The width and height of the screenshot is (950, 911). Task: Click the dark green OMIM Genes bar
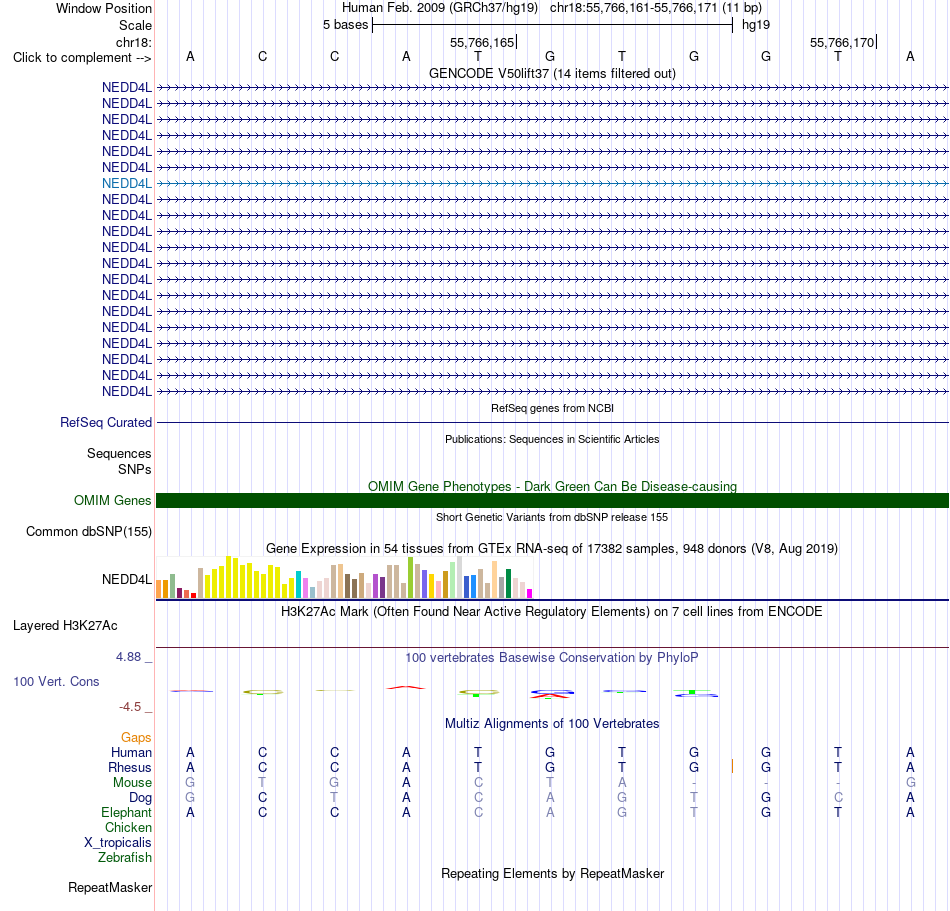tap(552, 500)
